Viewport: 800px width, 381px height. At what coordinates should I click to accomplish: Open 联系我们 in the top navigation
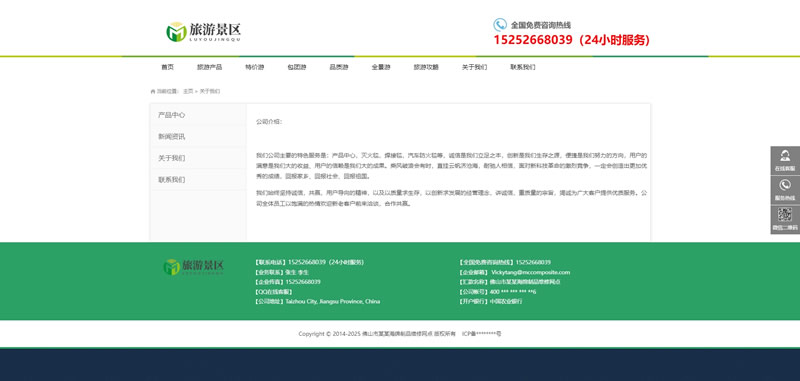click(x=522, y=67)
